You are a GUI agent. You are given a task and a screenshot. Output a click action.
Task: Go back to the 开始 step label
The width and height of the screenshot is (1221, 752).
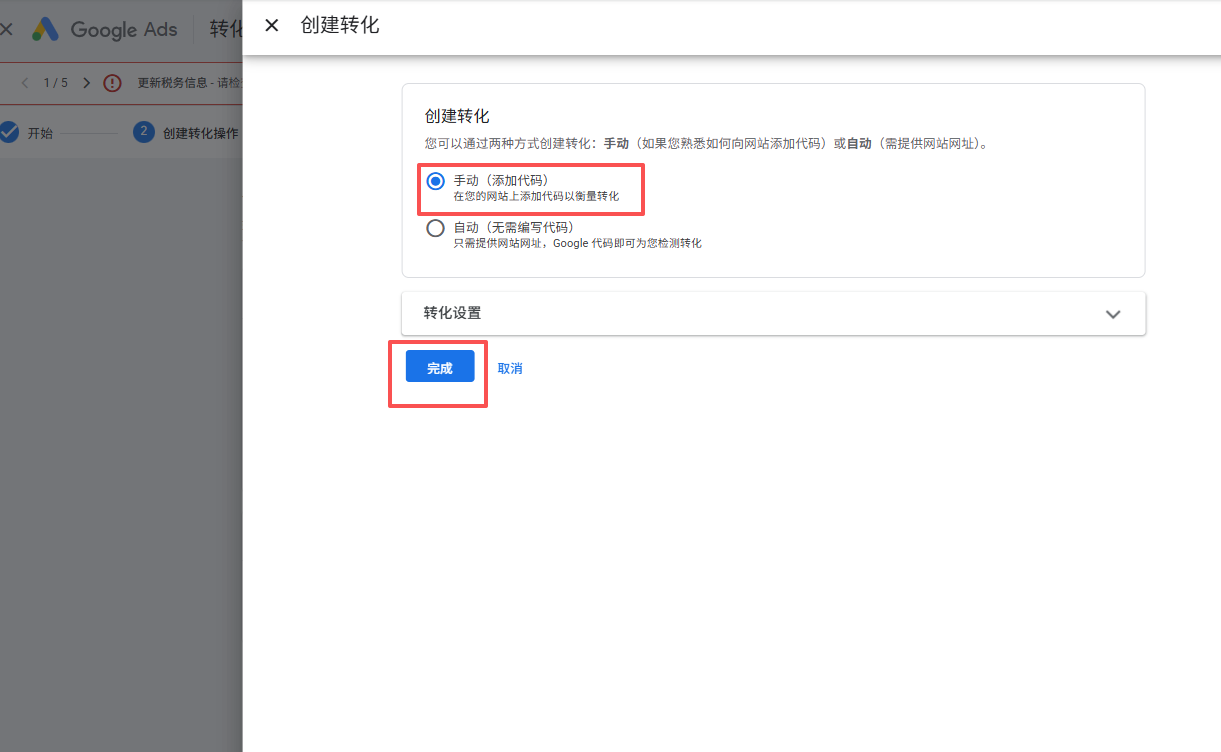[x=40, y=133]
